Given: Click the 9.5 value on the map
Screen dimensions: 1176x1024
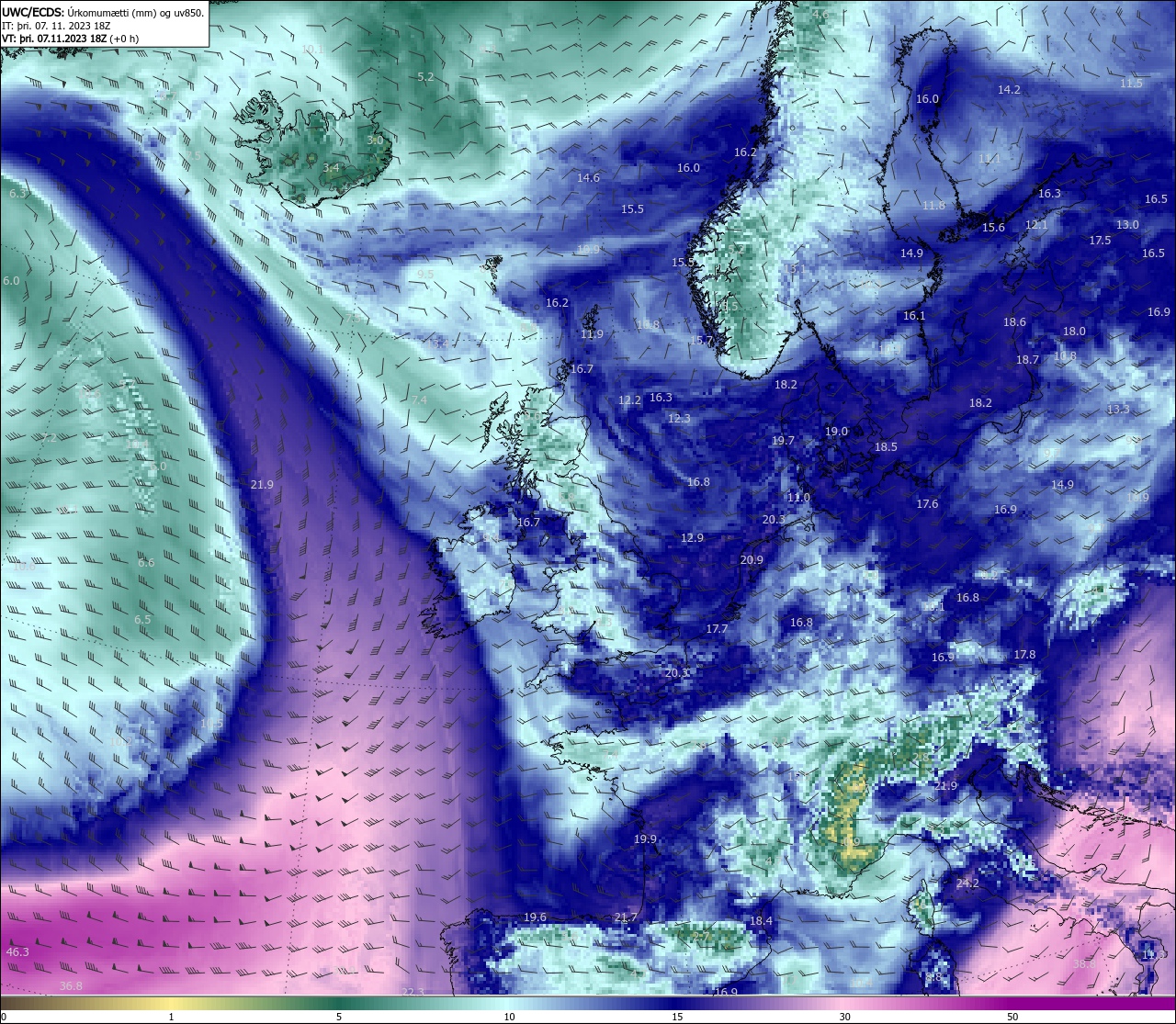Looking at the screenshot, I should click(x=425, y=275).
